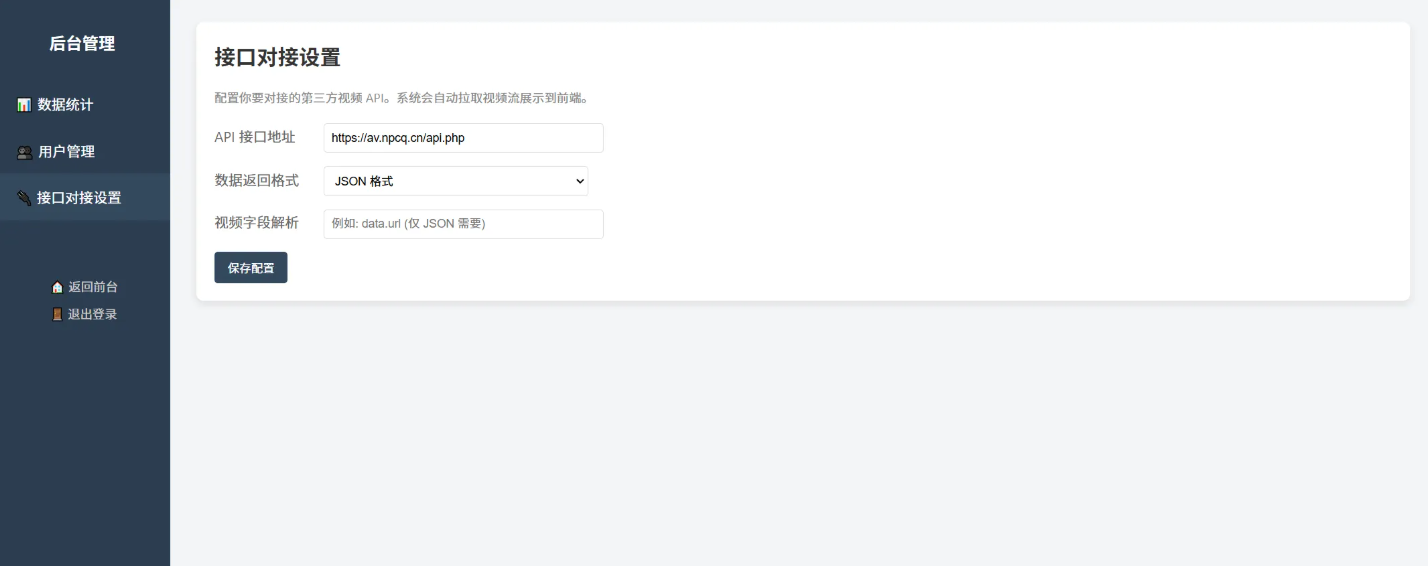Focus the 视频字段解析 input field

pyautogui.click(x=464, y=224)
